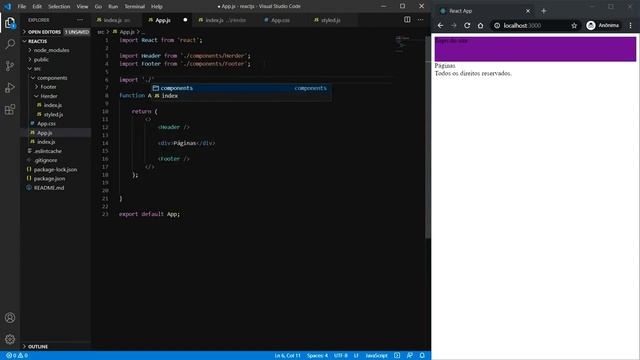The image size is (640, 360).
Task: Open the Run menu
Action: (x=113, y=7)
